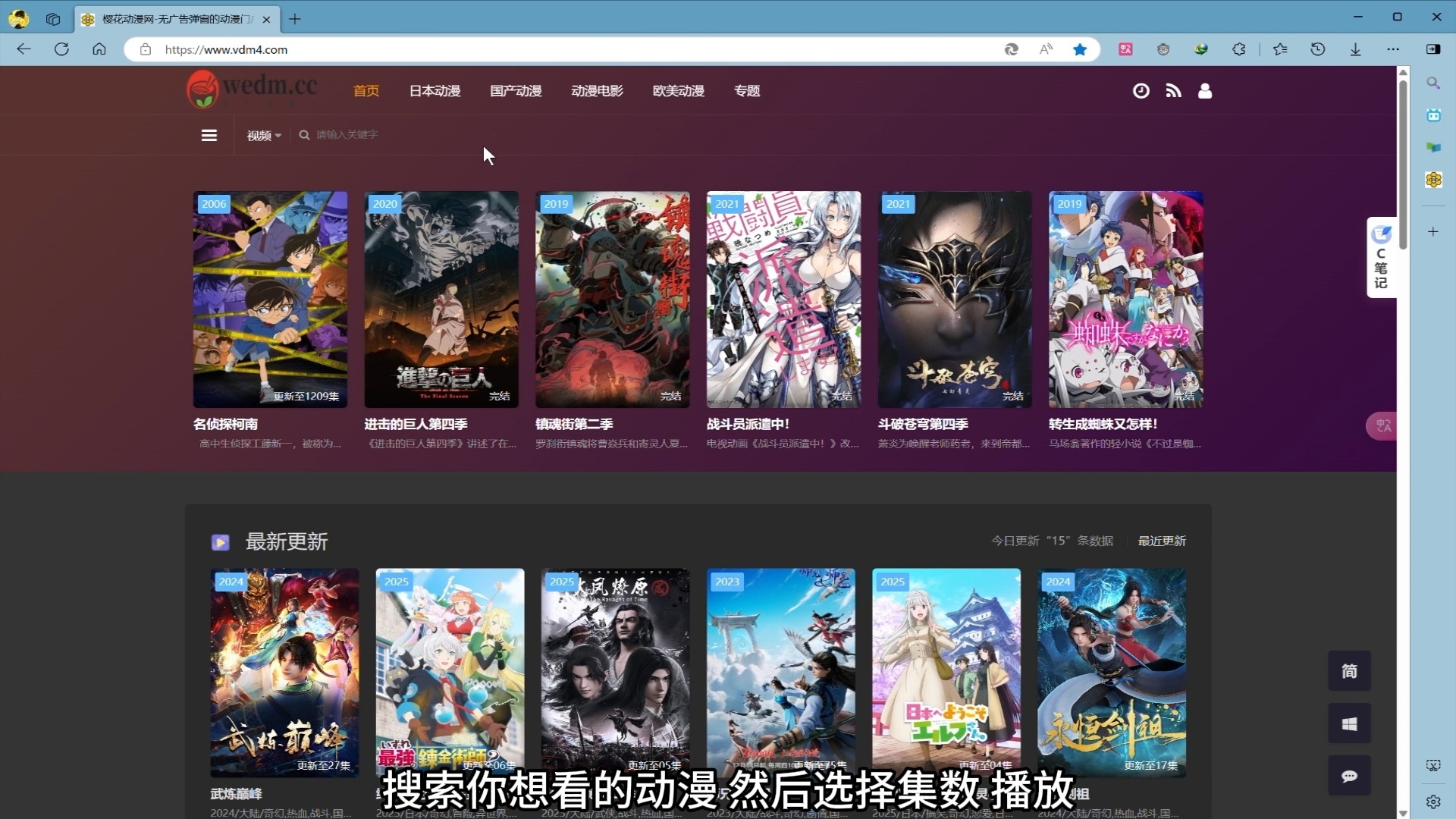
Task: Open the RSS feed icon
Action: [1173, 91]
